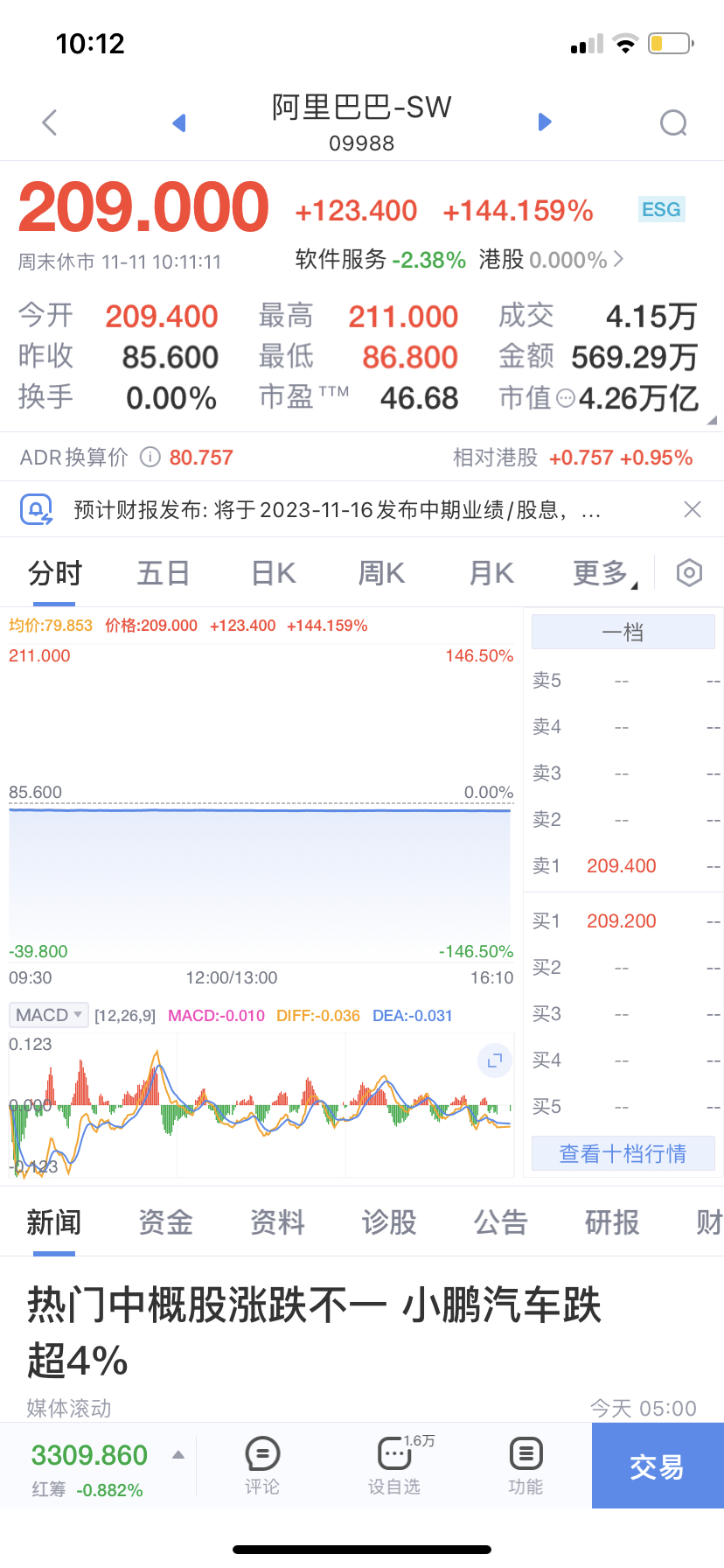The image size is (724, 1568).
Task: Tap the [12,26,9] MACD parameters
Action: pyautogui.click(x=125, y=1016)
